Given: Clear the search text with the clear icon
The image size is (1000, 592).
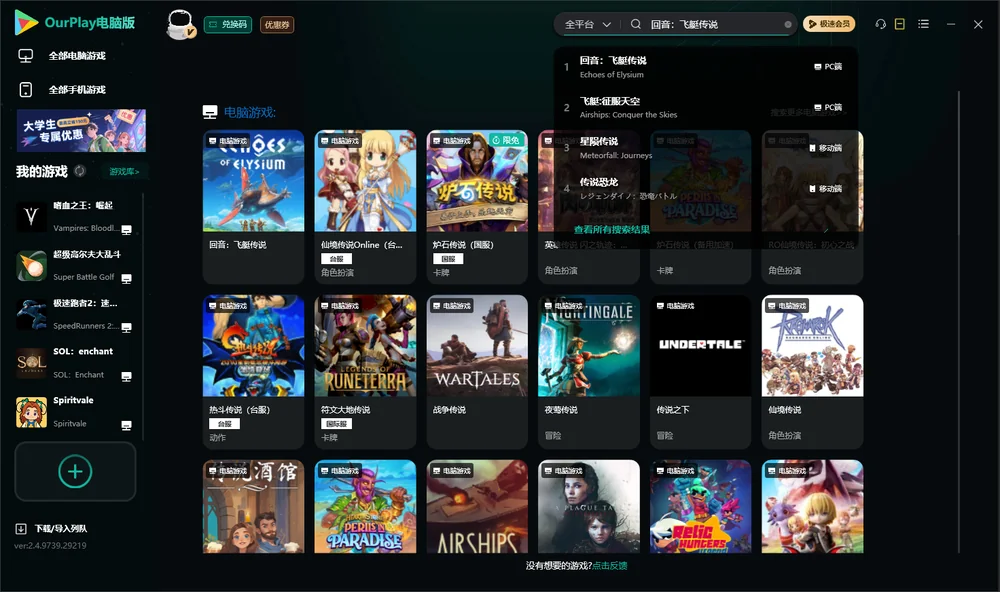Looking at the screenshot, I should tap(788, 24).
